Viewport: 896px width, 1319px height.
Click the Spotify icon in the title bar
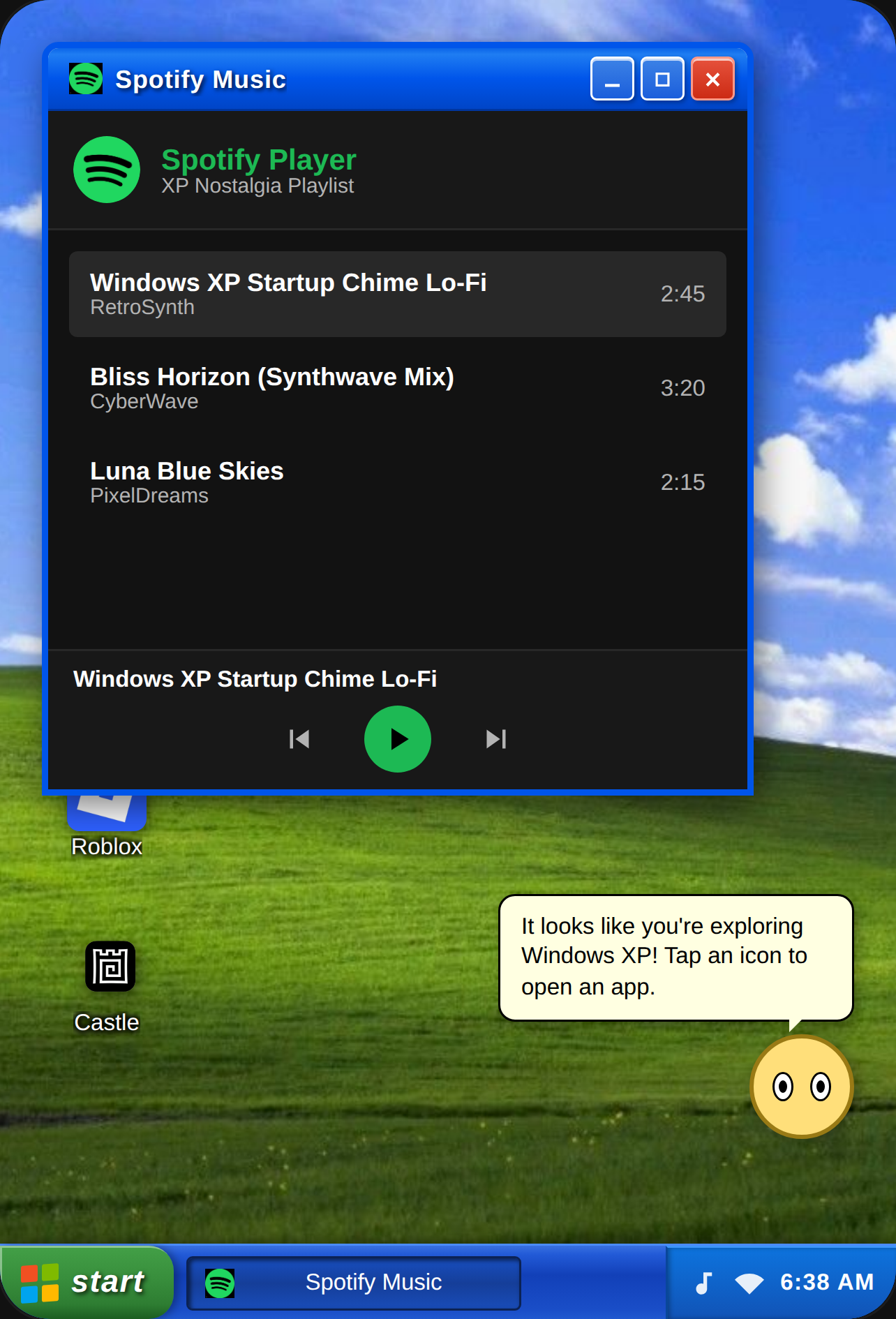(x=86, y=79)
